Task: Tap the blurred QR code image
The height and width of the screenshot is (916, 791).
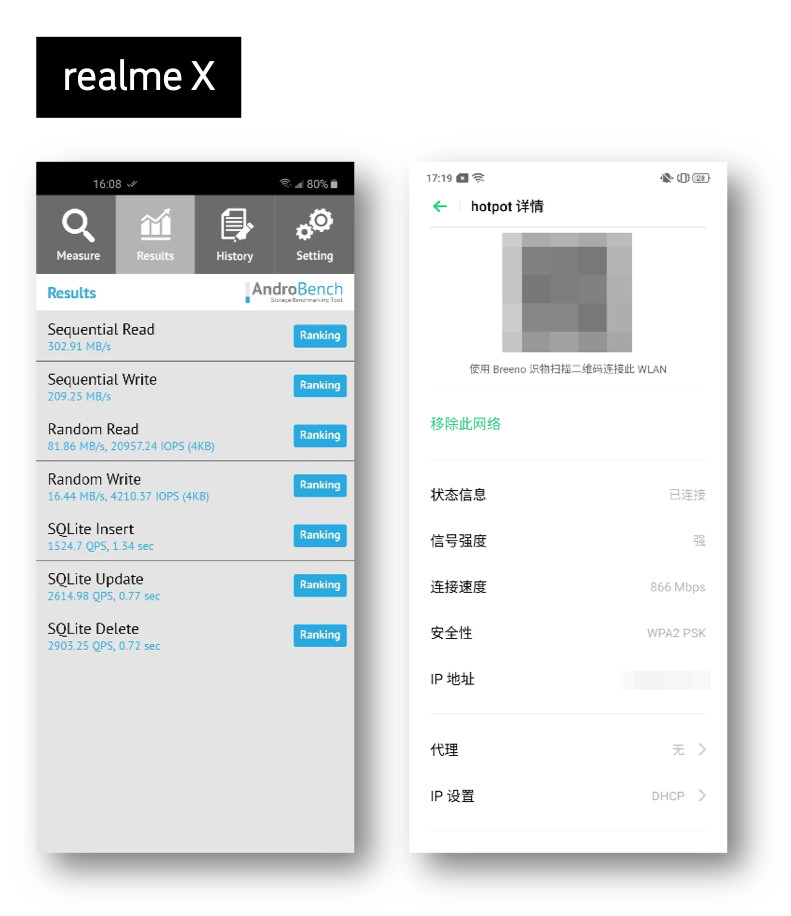Action: pos(567,292)
